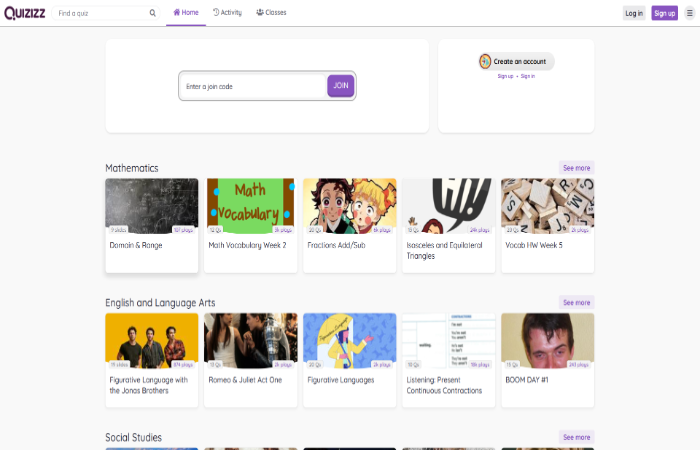Click the plays badge on Isosceles Triangles card

point(480,230)
